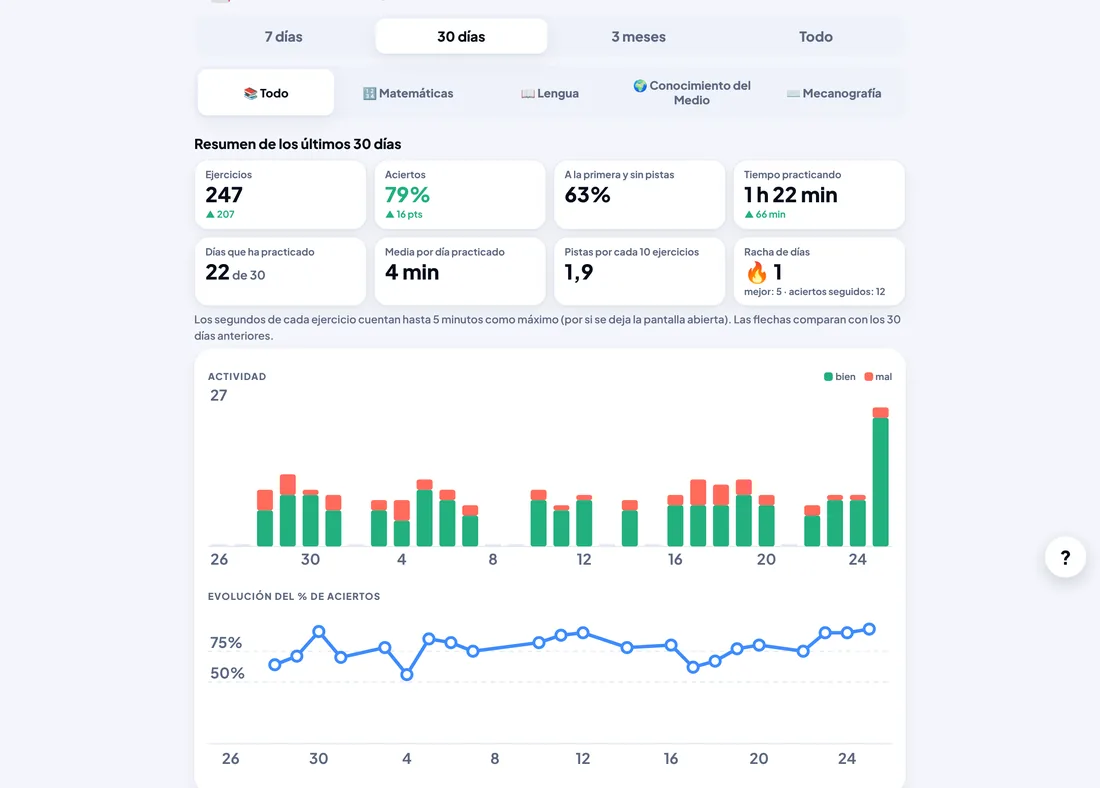Filter by Conocimiento del Medio subject
The image size is (1100, 788).
[692, 93]
